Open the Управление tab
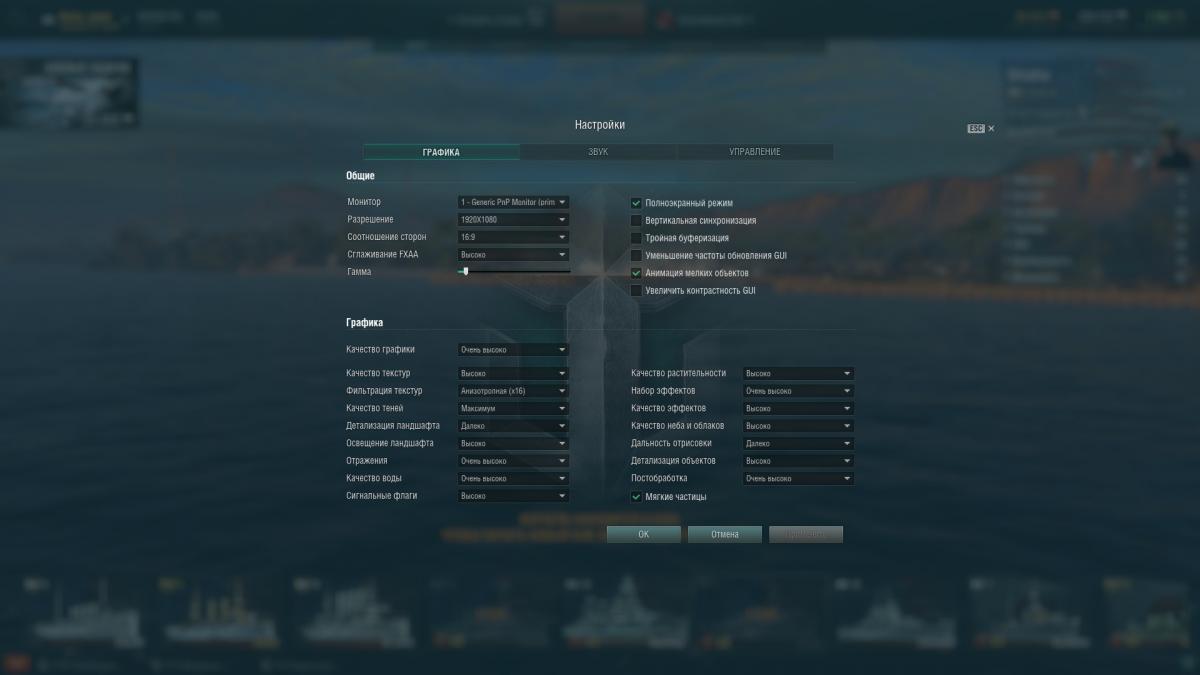Image resolution: width=1200 pixels, height=675 pixels. [755, 152]
